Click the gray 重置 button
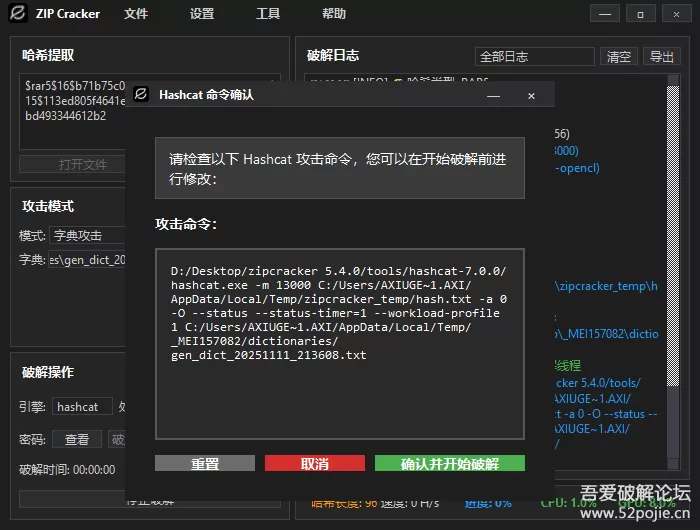 tap(205, 463)
